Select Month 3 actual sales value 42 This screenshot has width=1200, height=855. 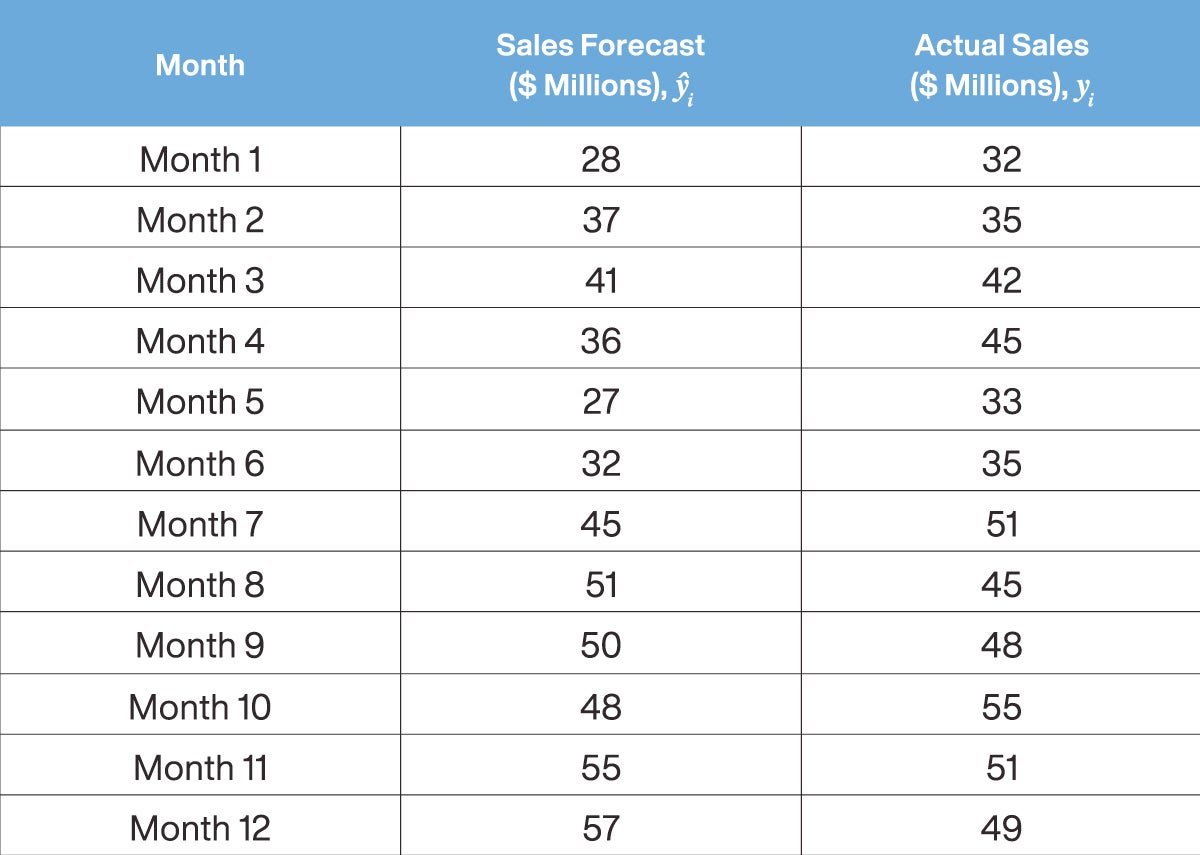point(1001,281)
